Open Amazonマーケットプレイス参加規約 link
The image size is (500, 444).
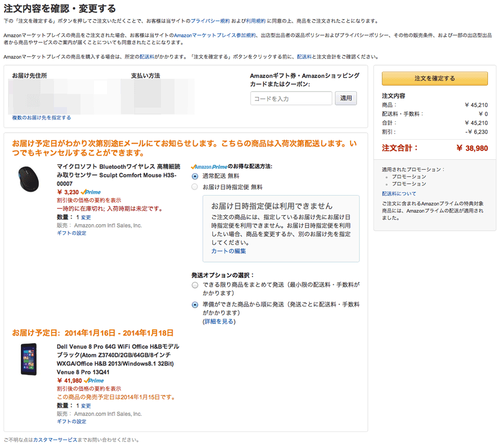pyautogui.click(x=215, y=35)
